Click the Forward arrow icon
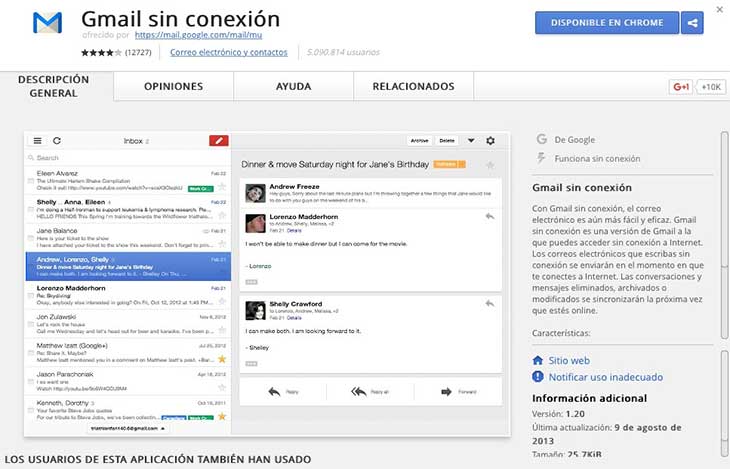Viewport: 730px width, 469px height. click(446, 392)
